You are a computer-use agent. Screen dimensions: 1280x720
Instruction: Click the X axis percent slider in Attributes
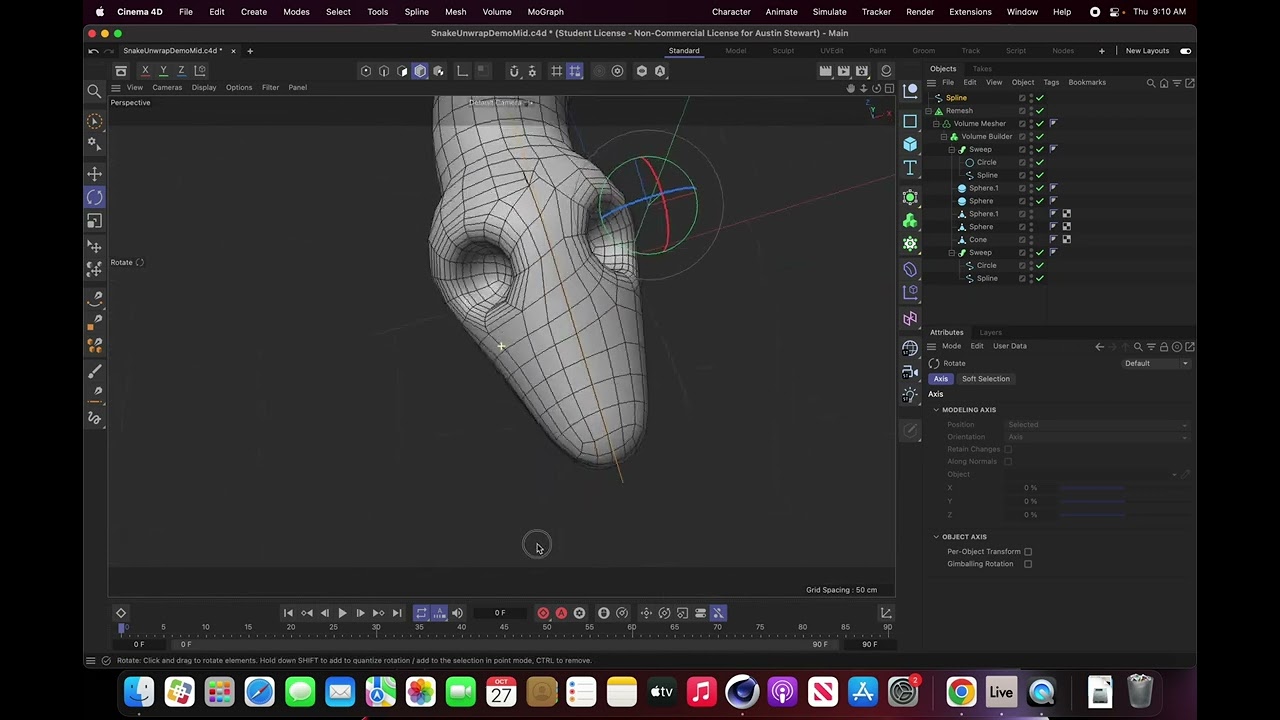1123,488
